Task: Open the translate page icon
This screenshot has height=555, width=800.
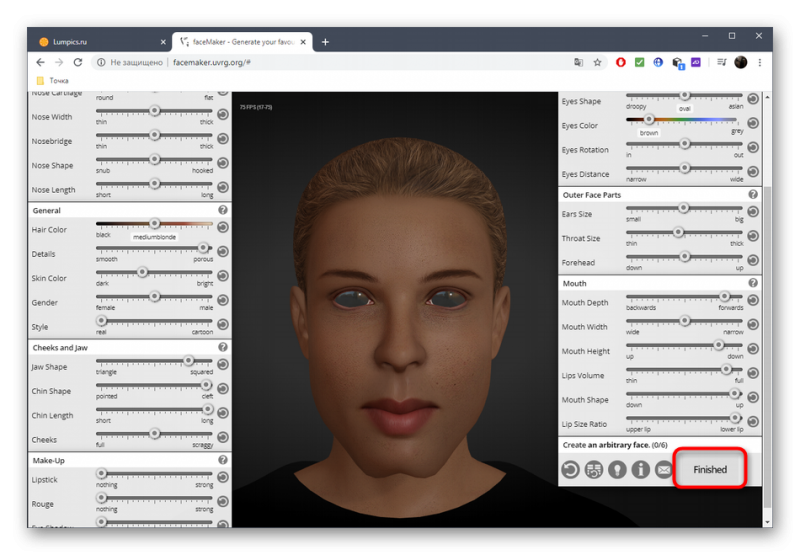Action: [578, 62]
